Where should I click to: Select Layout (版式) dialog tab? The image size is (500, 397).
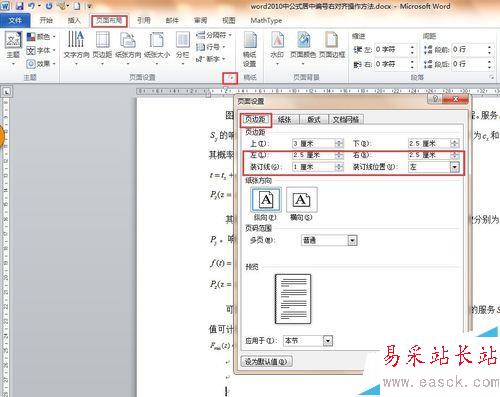tap(314, 119)
